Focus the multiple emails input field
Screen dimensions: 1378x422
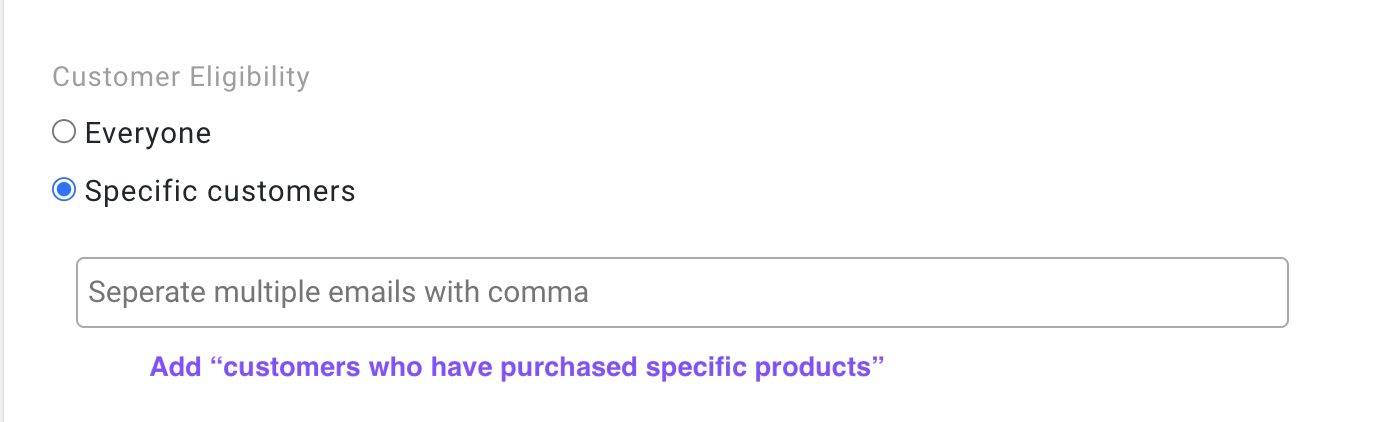682,293
